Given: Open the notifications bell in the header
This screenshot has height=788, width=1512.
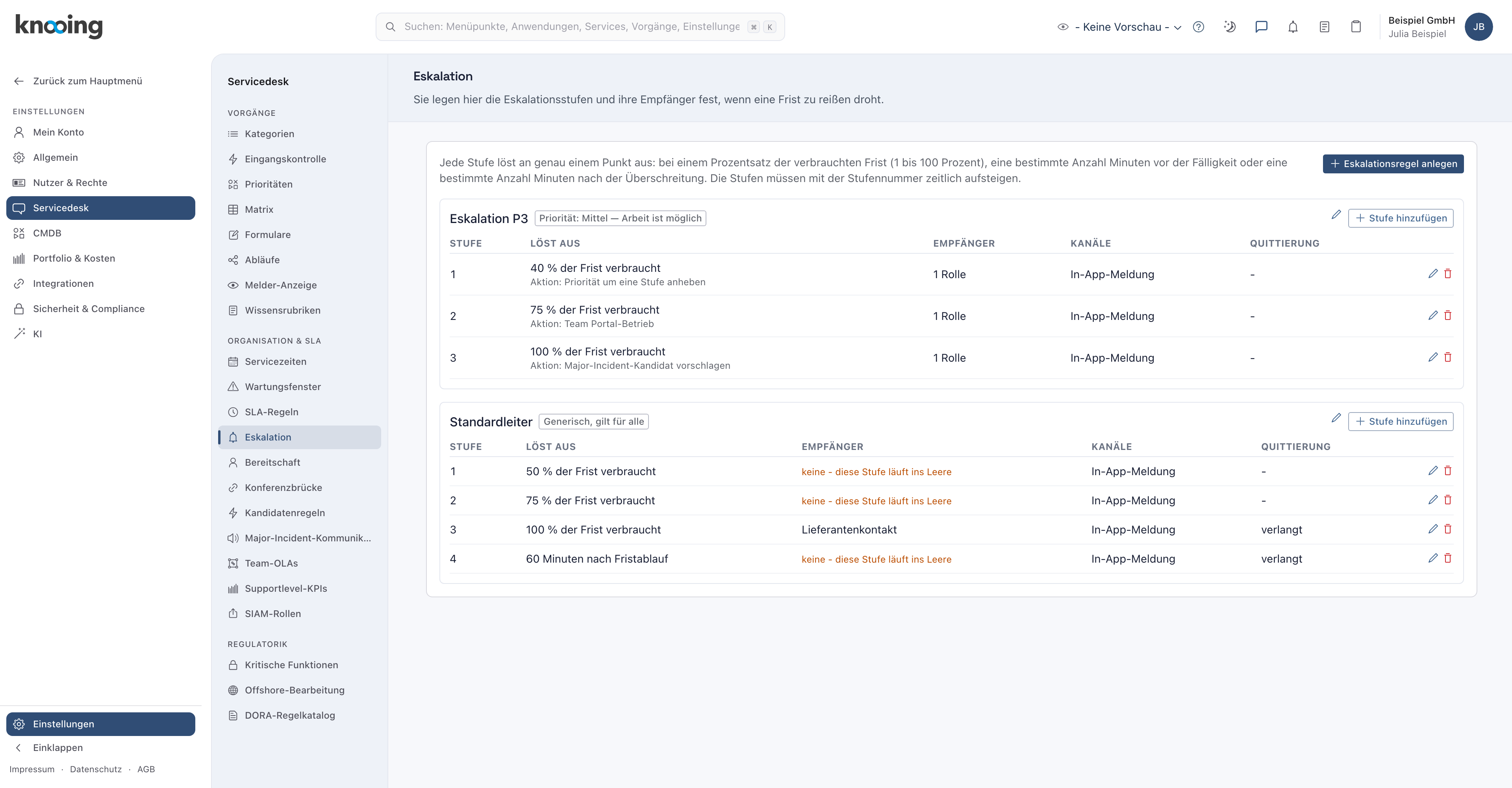Looking at the screenshot, I should pos(1292,27).
